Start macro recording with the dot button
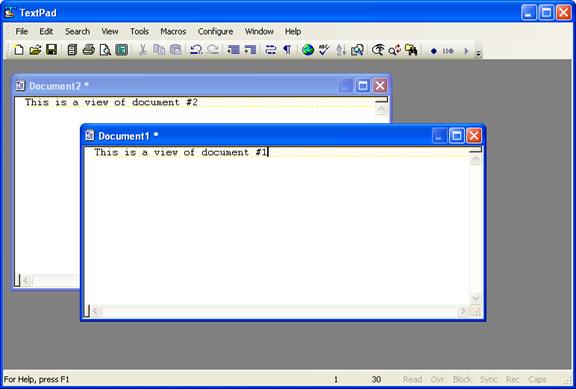 click(433, 51)
